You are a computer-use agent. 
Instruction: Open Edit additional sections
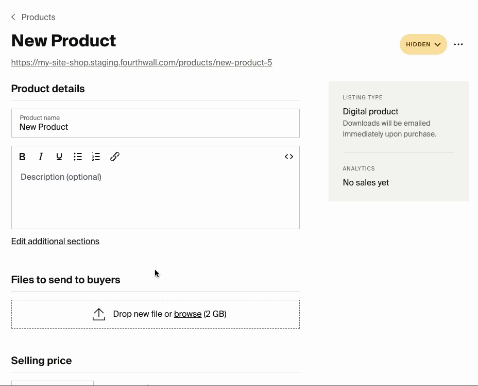[55, 241]
